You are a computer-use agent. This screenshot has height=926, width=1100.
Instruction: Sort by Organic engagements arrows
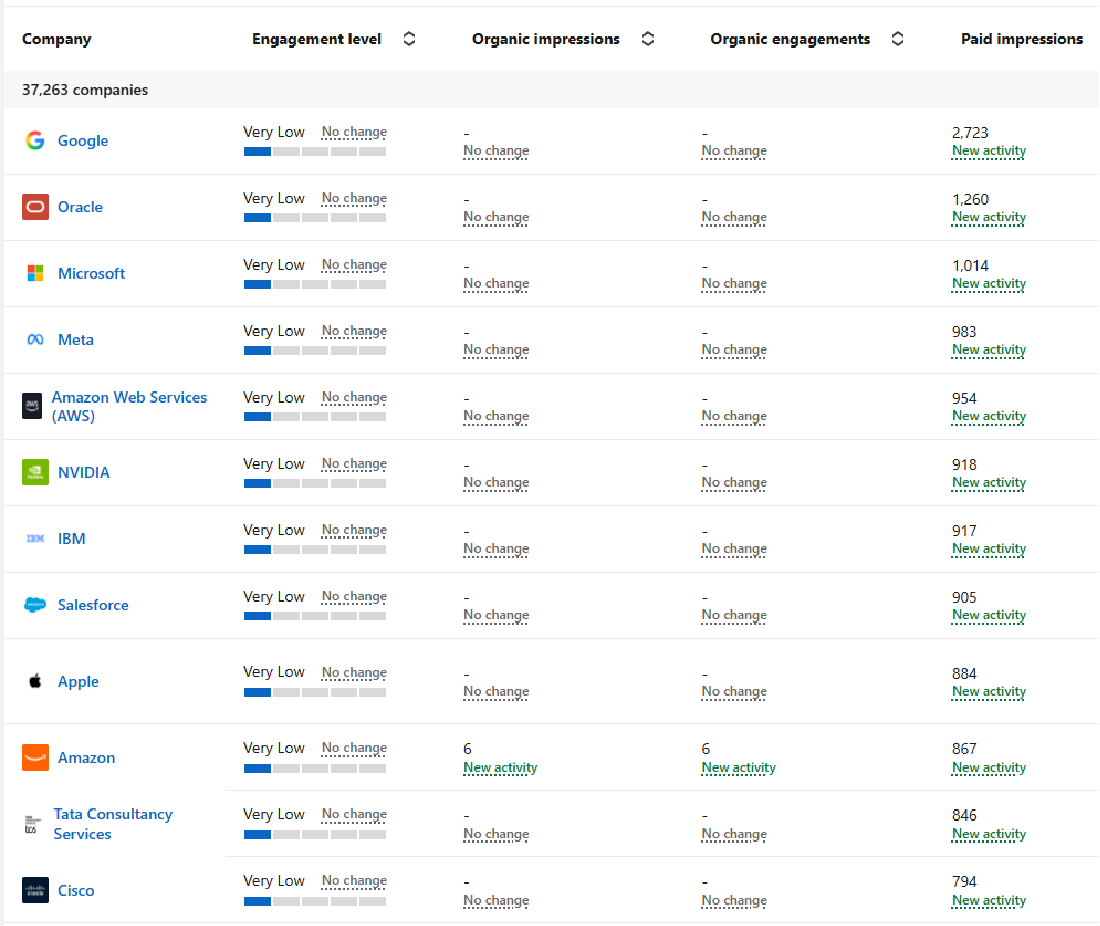click(897, 39)
